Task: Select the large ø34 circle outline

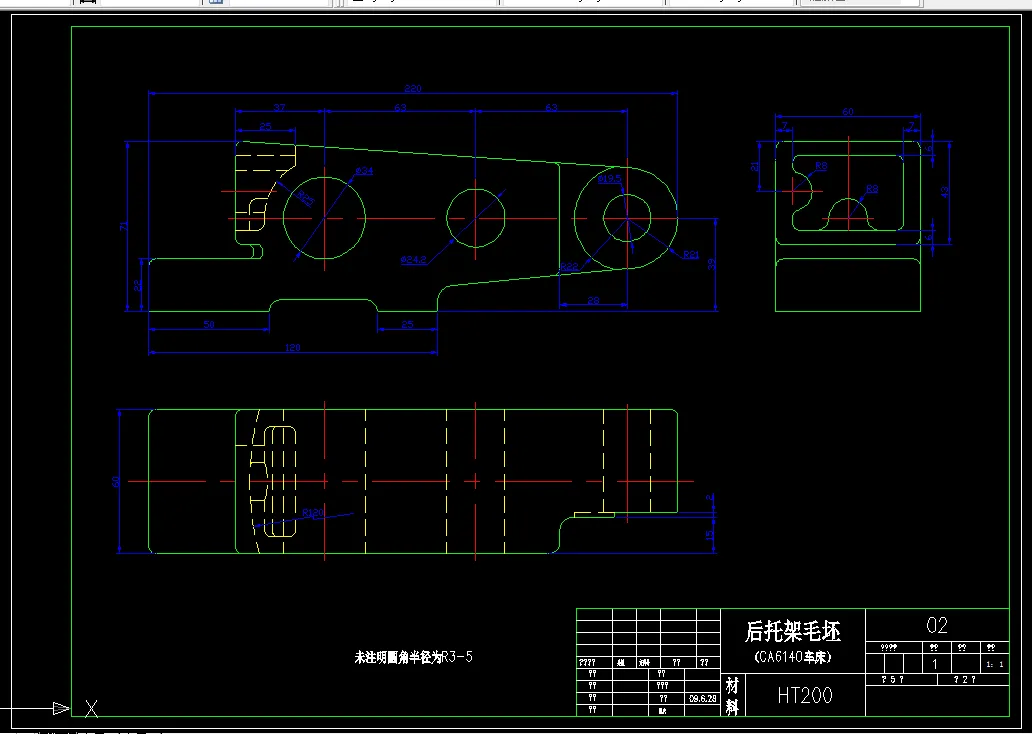Action: 324,218
